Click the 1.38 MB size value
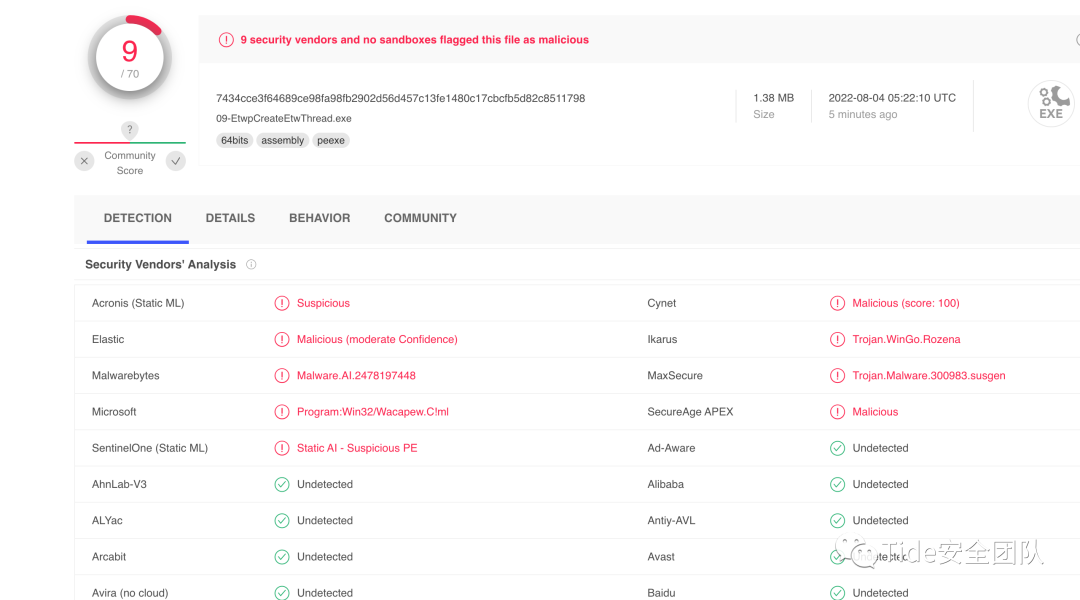 click(773, 98)
